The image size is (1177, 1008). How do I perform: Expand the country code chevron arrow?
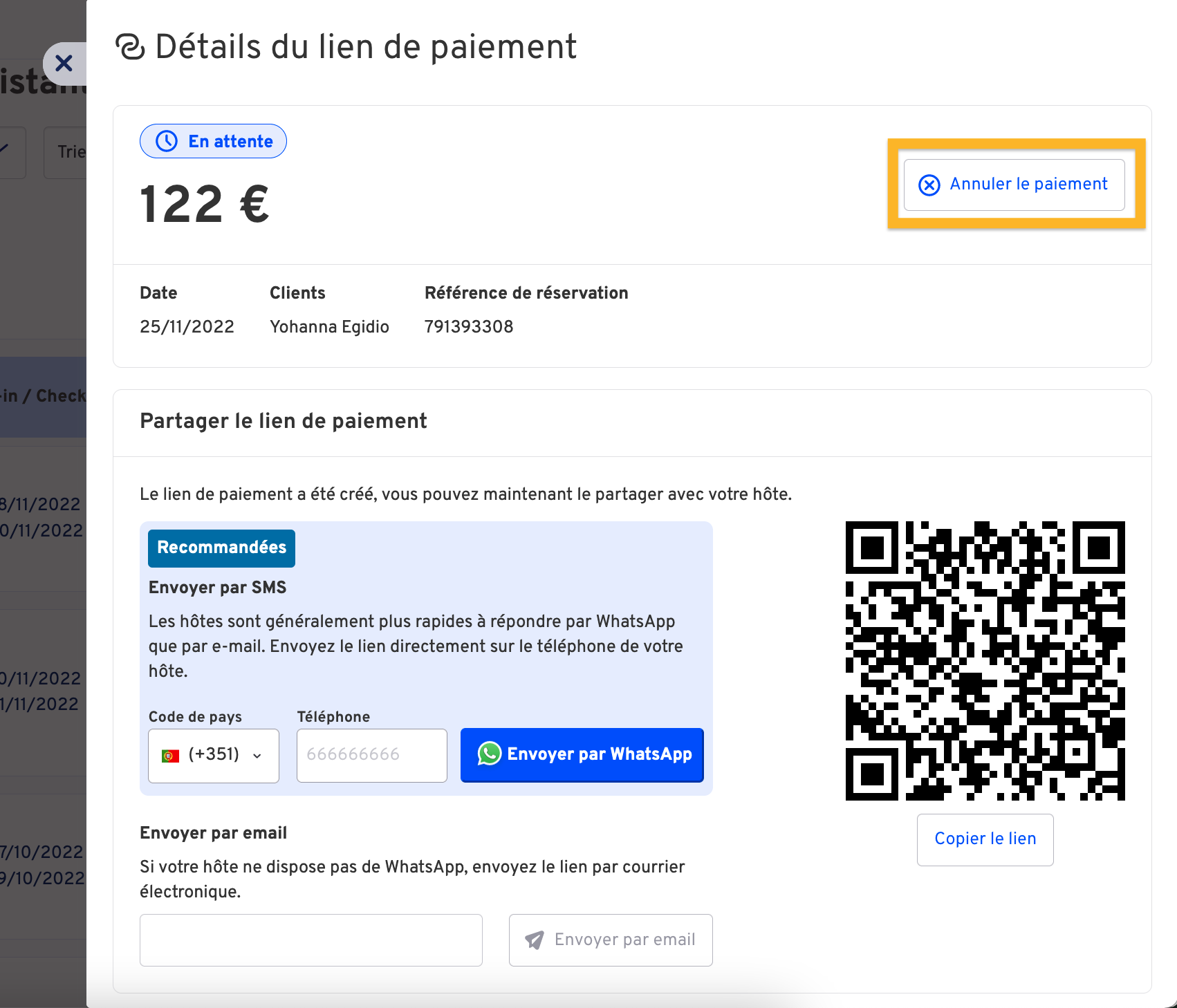(x=257, y=756)
